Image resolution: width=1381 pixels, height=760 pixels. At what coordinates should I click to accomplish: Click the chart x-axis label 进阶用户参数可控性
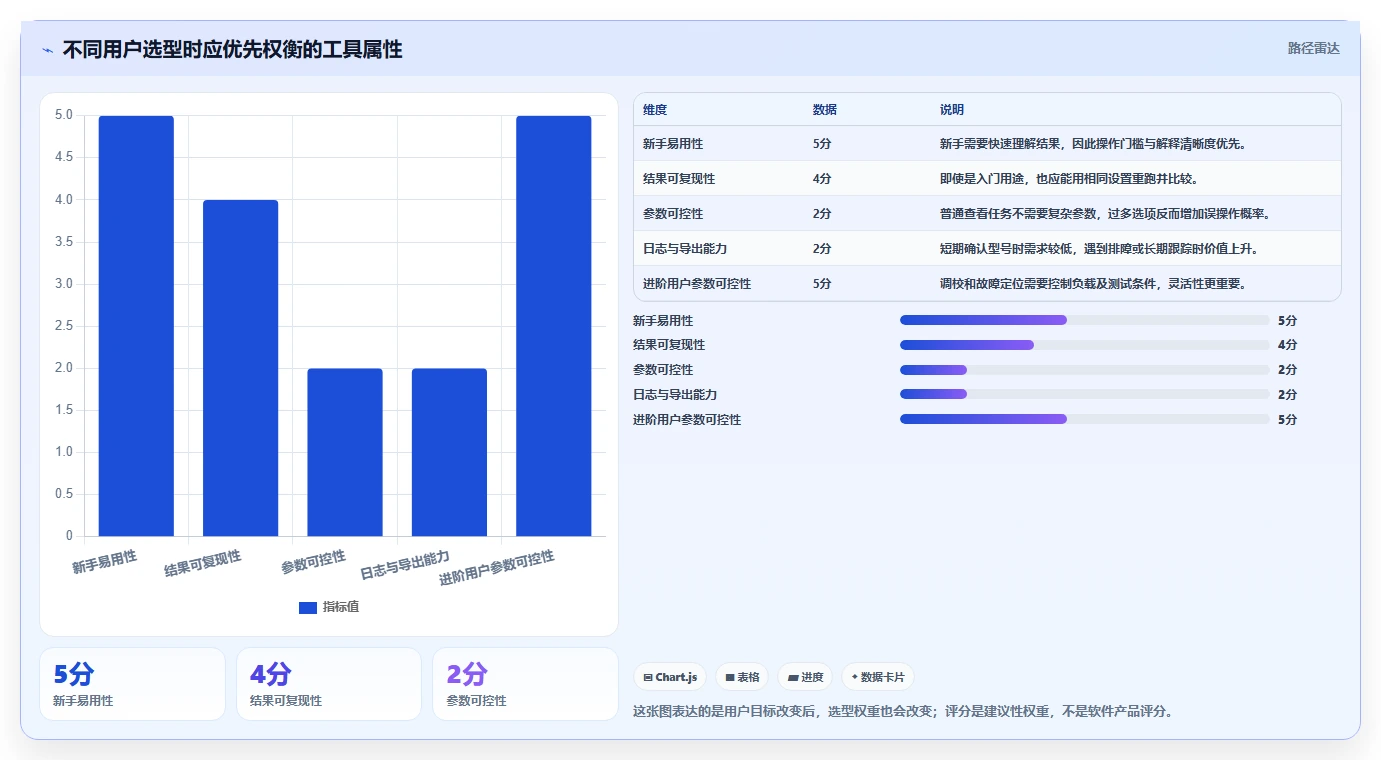497,568
